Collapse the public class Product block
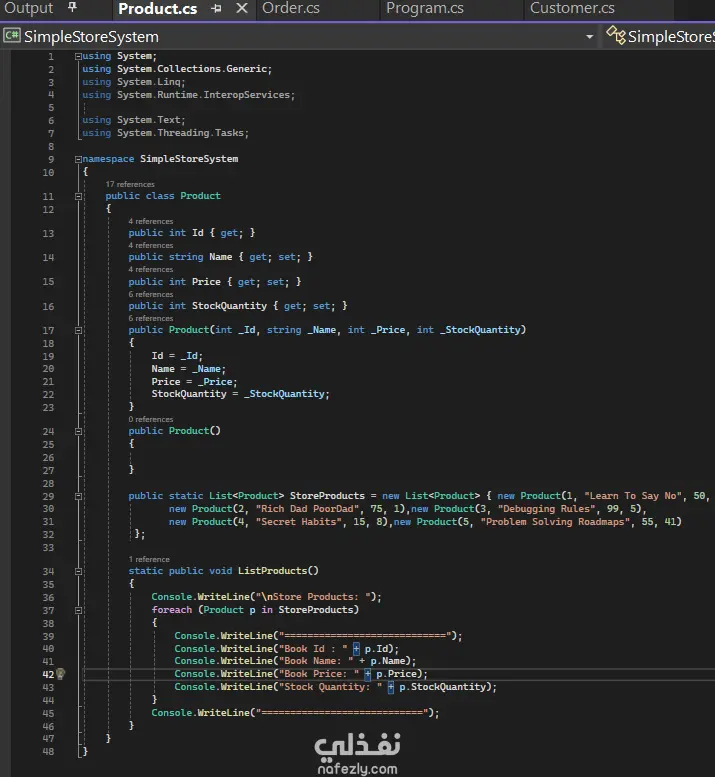715x777 pixels. click(78, 197)
